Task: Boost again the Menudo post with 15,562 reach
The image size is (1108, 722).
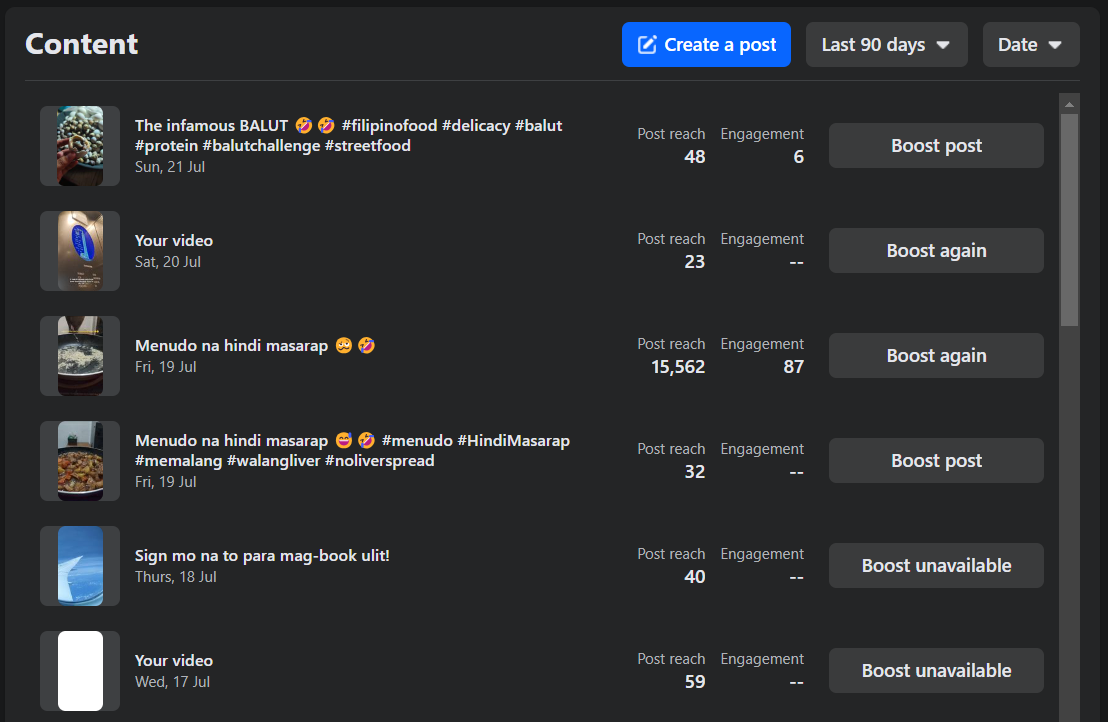Action: click(x=936, y=356)
